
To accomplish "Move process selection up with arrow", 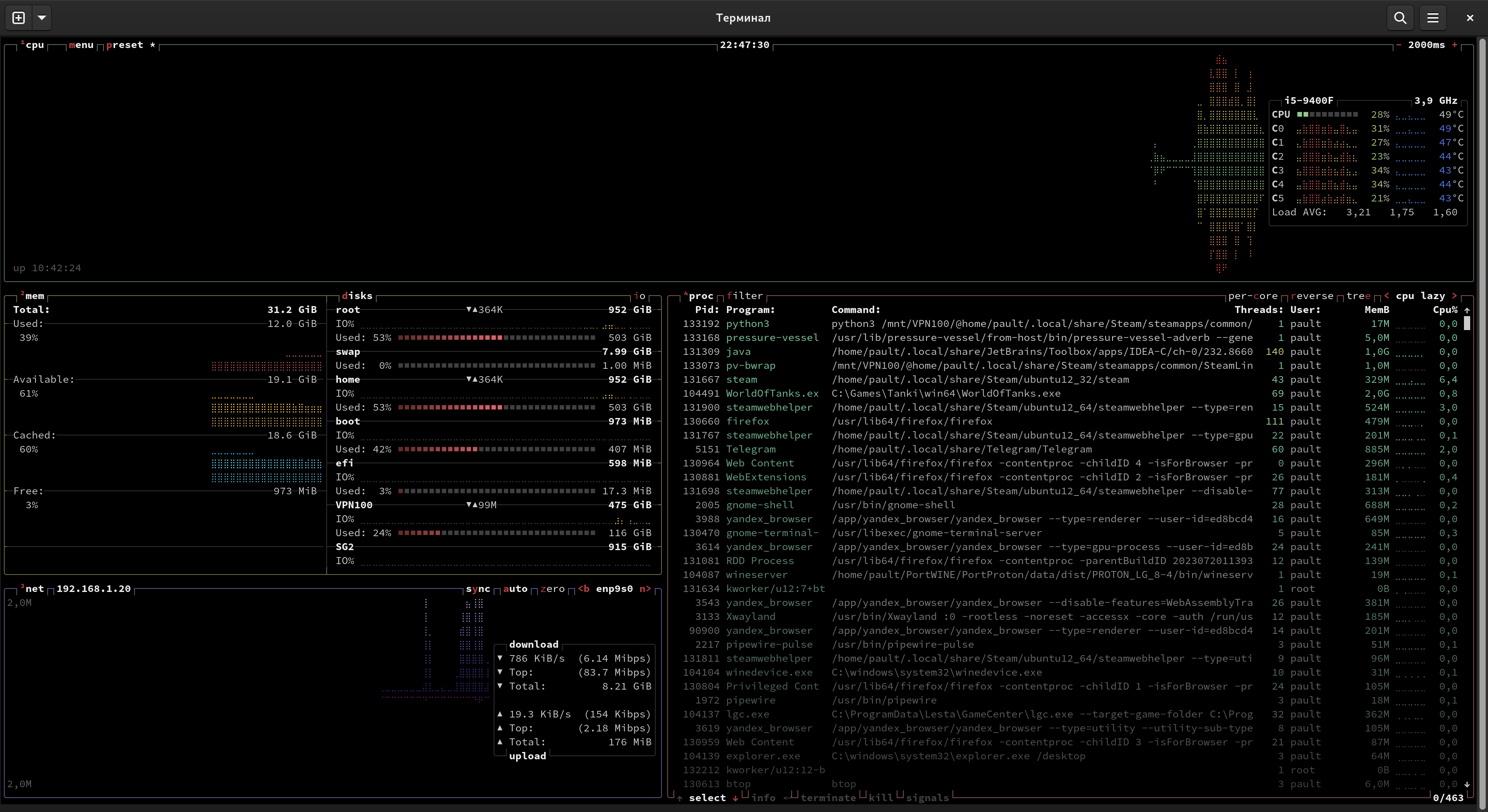I will (x=680, y=798).
